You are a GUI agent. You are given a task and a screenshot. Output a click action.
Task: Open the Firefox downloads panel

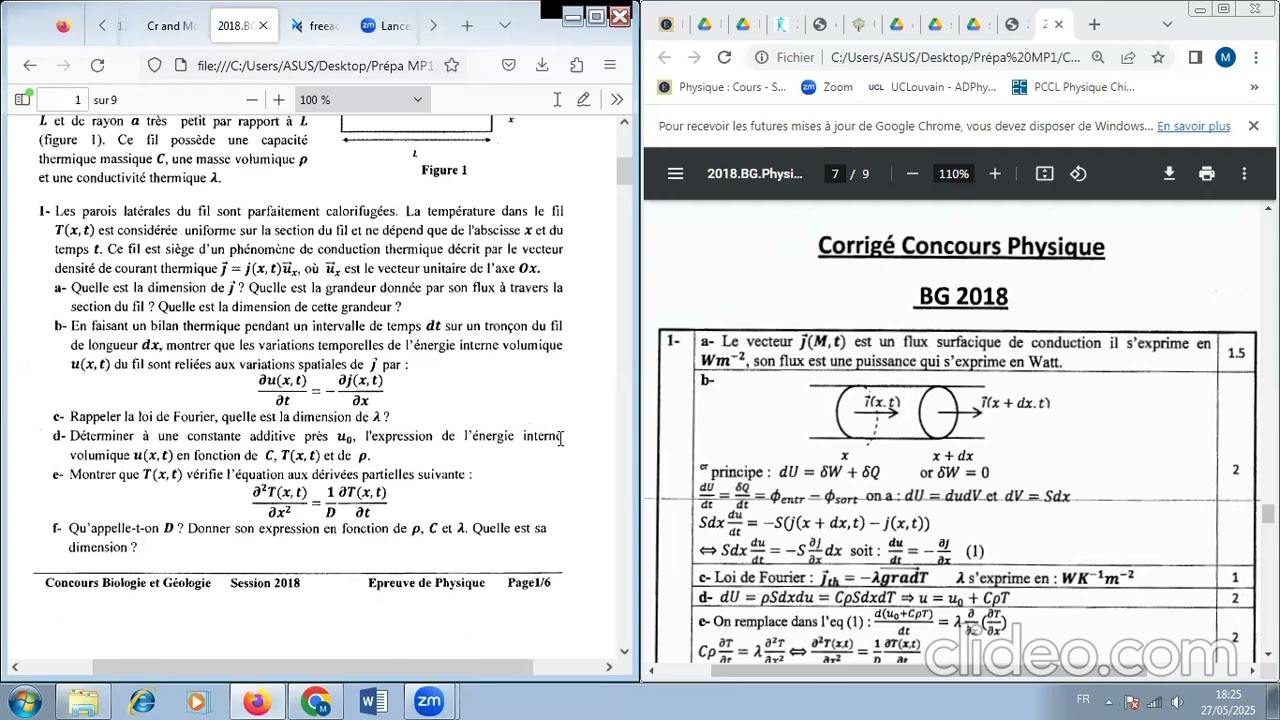coord(542,65)
